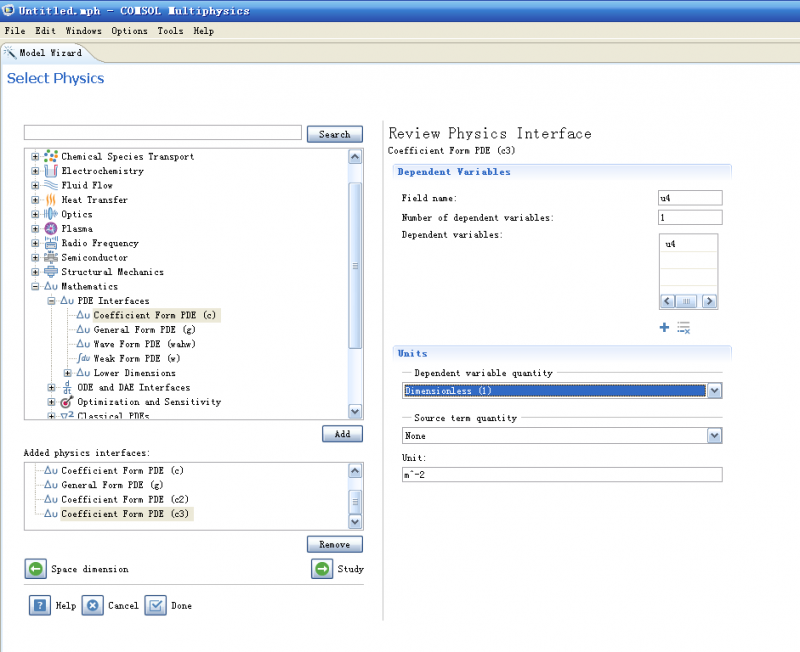The width and height of the screenshot is (800, 652).
Task: Click the u4 cell in dependent variables table
Action: [x=689, y=244]
